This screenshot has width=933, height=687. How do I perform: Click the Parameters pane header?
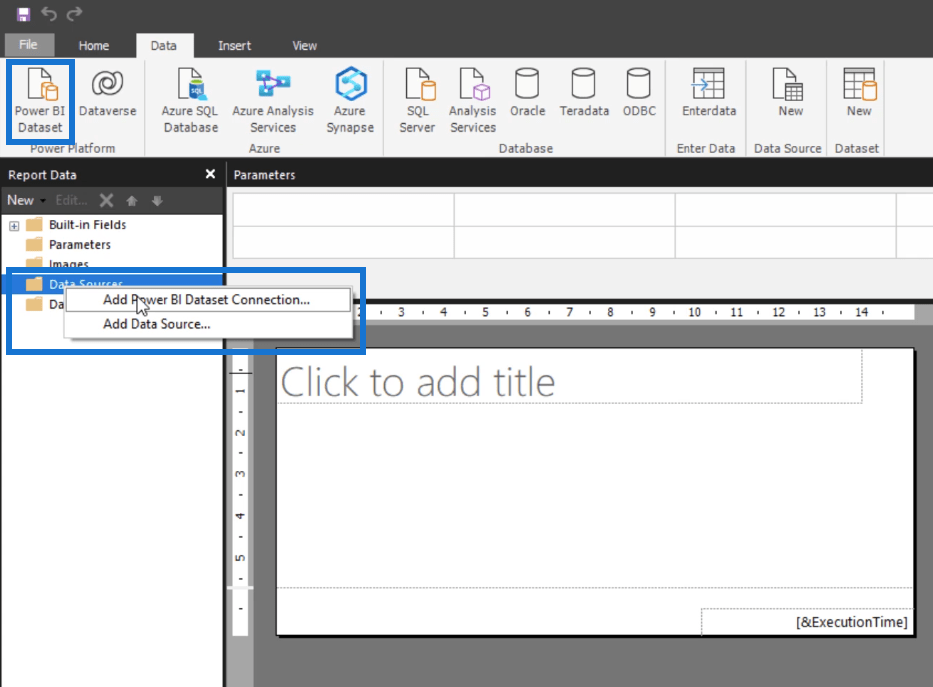pos(580,175)
